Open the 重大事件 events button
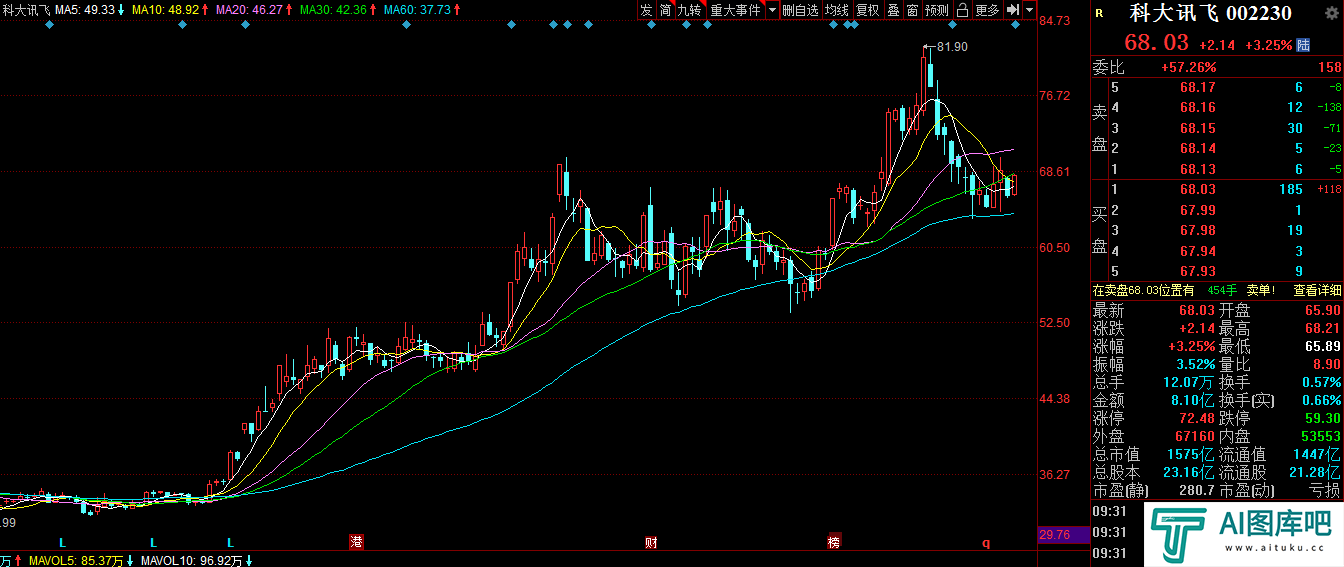Screen dimensions: 1344x567 point(735,10)
